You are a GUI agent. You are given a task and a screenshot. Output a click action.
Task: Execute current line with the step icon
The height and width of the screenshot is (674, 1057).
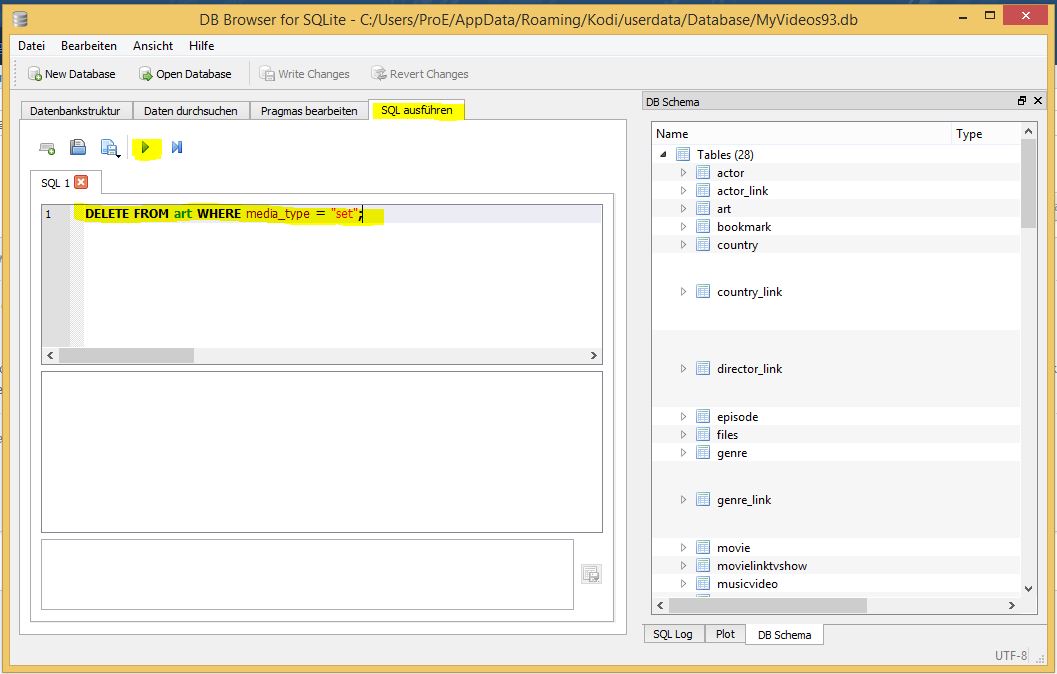coord(177,148)
